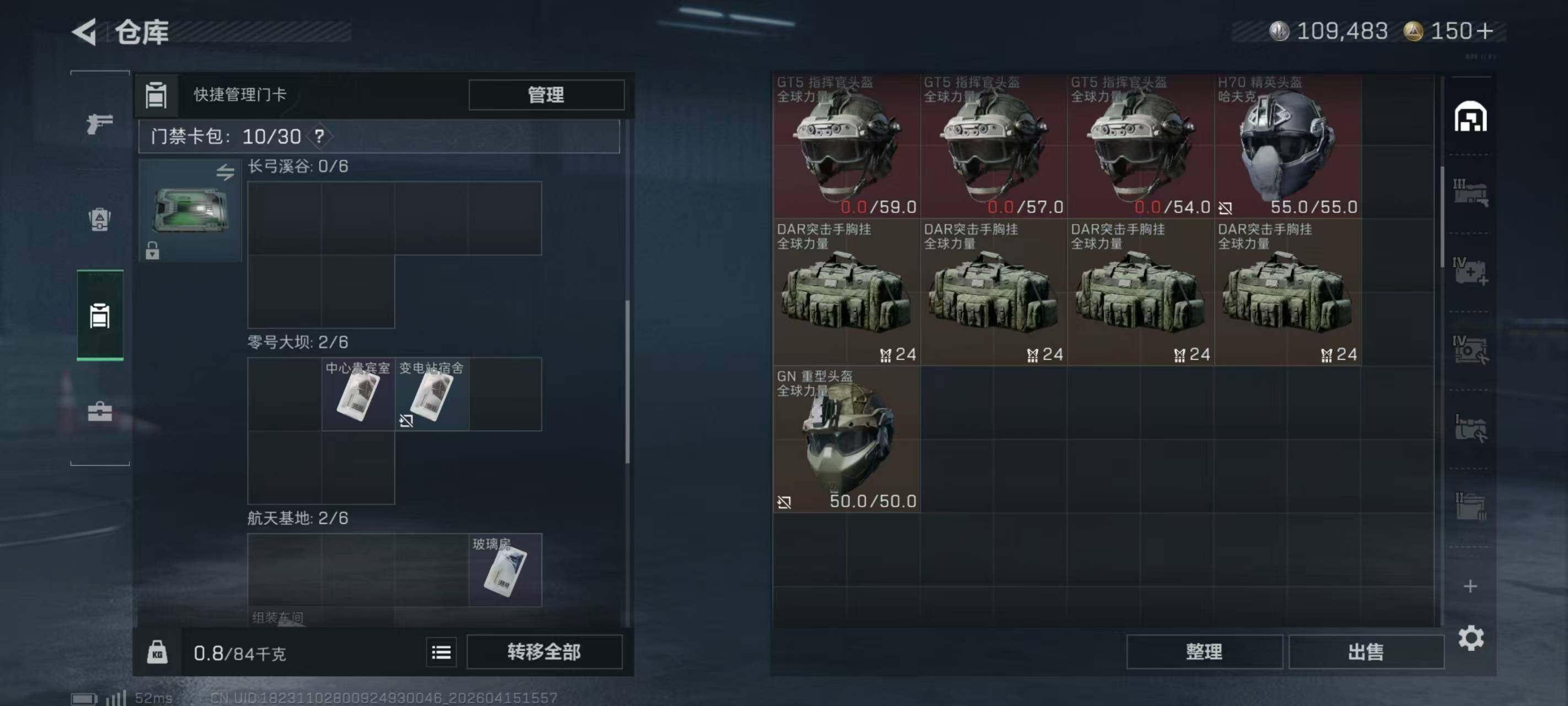Click the 整理 sort button

point(1204,652)
